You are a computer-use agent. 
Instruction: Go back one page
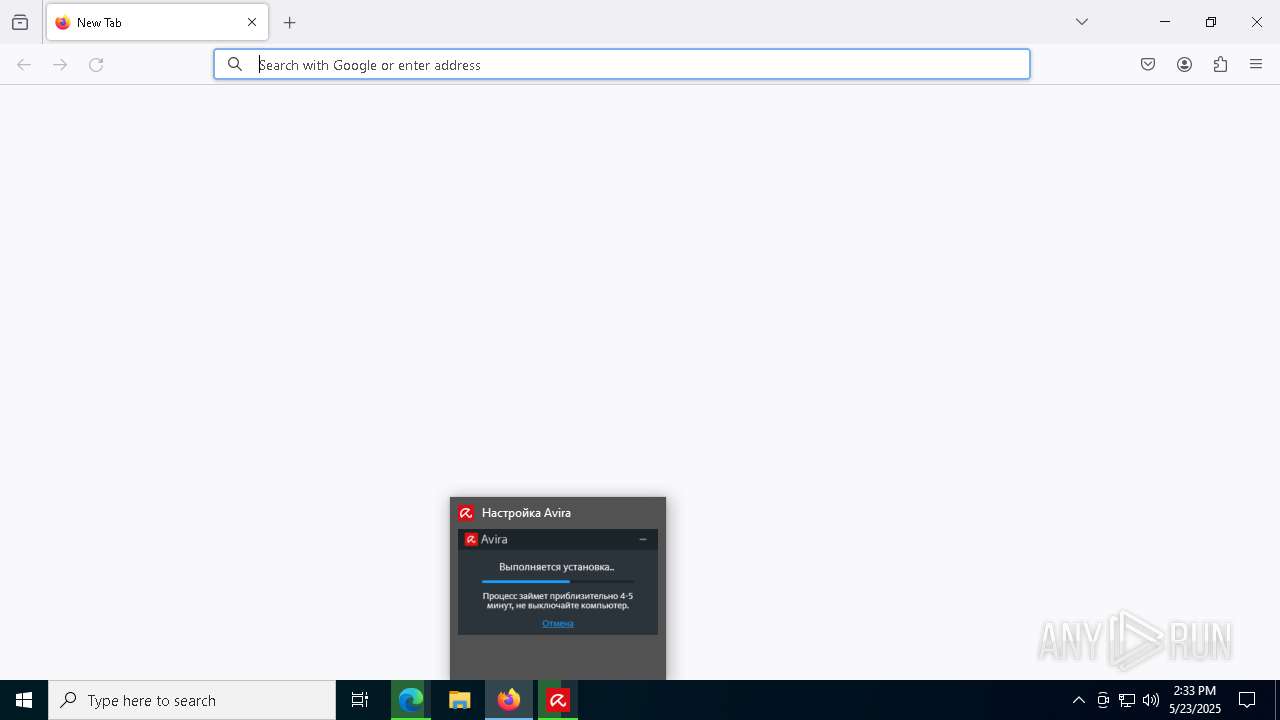24,64
